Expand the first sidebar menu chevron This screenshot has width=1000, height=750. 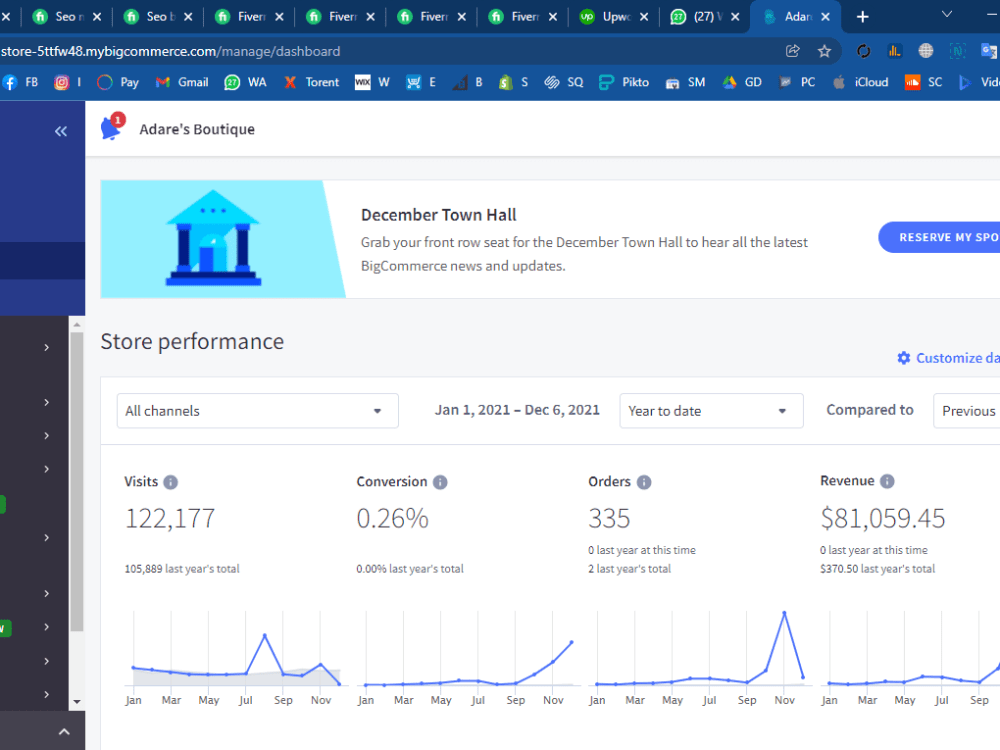point(47,348)
